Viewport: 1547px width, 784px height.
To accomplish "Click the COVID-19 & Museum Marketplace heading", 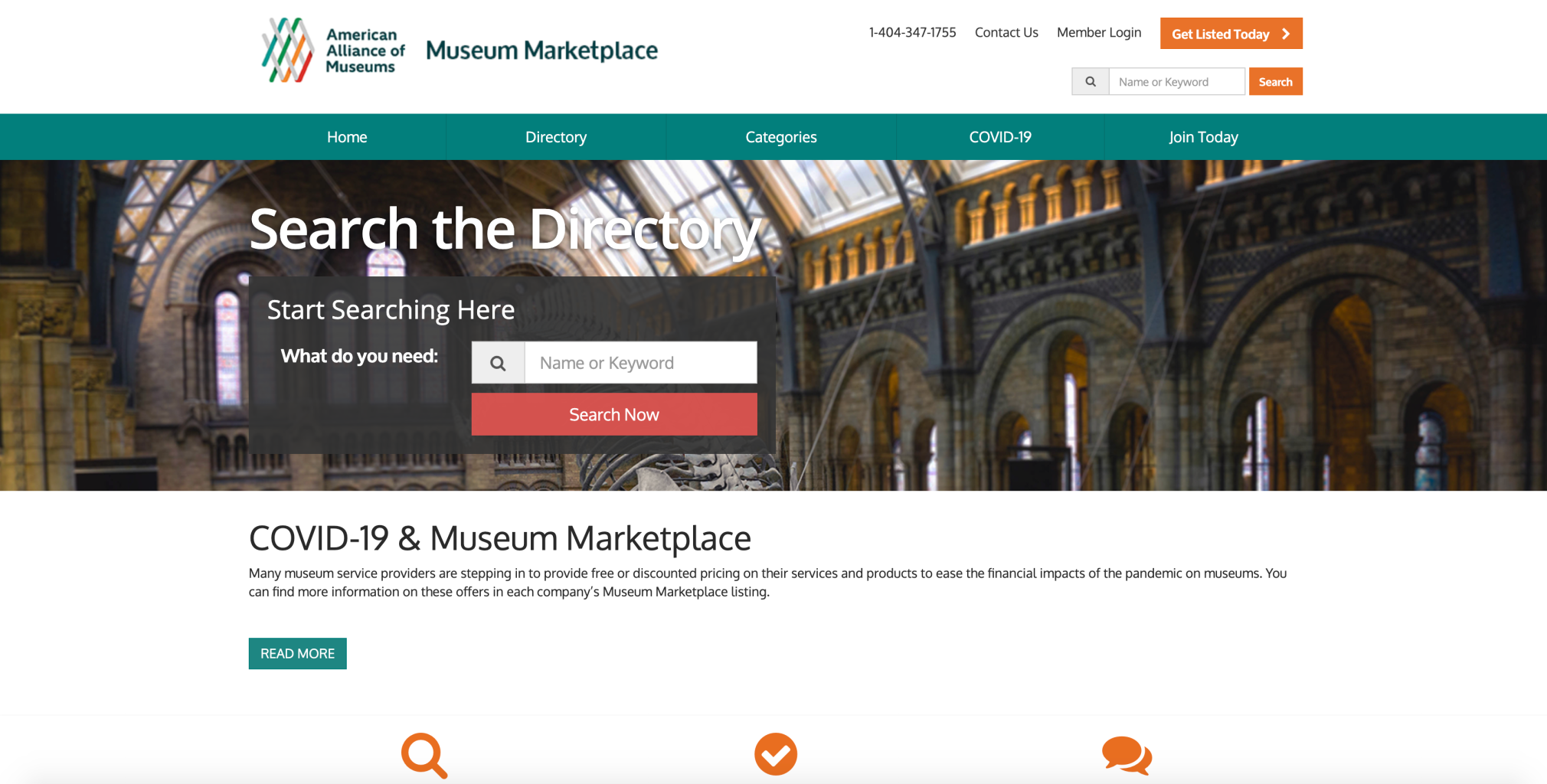I will tap(499, 538).
